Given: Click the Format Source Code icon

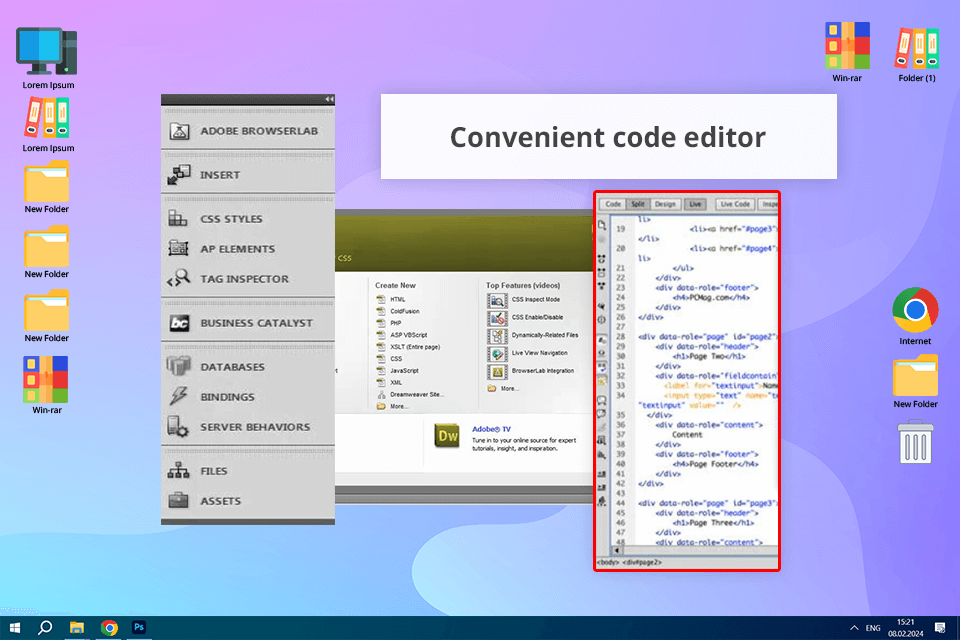Looking at the screenshot, I should (602, 500).
